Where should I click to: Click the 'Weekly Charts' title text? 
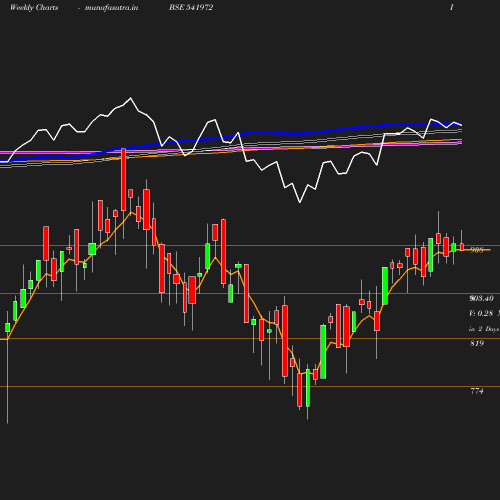click(34, 7)
